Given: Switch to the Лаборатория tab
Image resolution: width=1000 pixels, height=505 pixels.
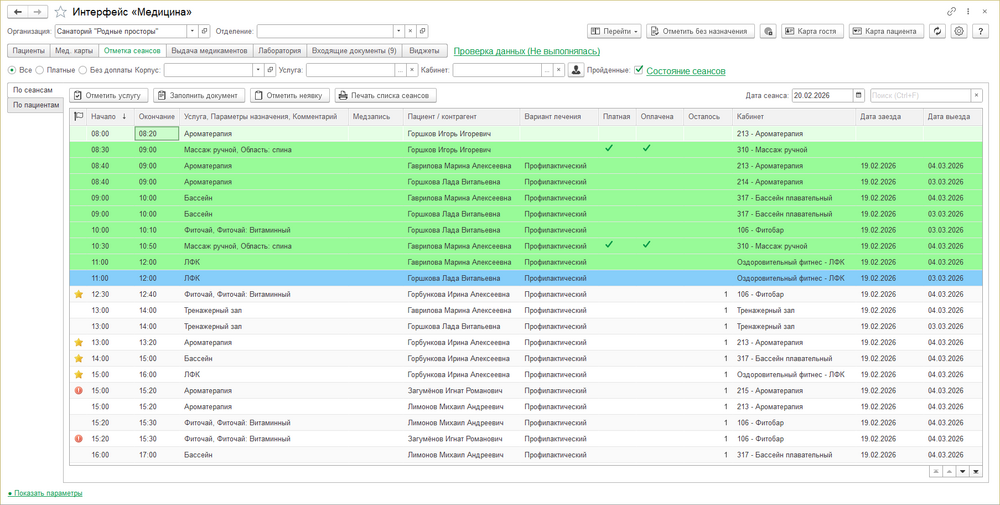Looking at the screenshot, I should (278, 50).
